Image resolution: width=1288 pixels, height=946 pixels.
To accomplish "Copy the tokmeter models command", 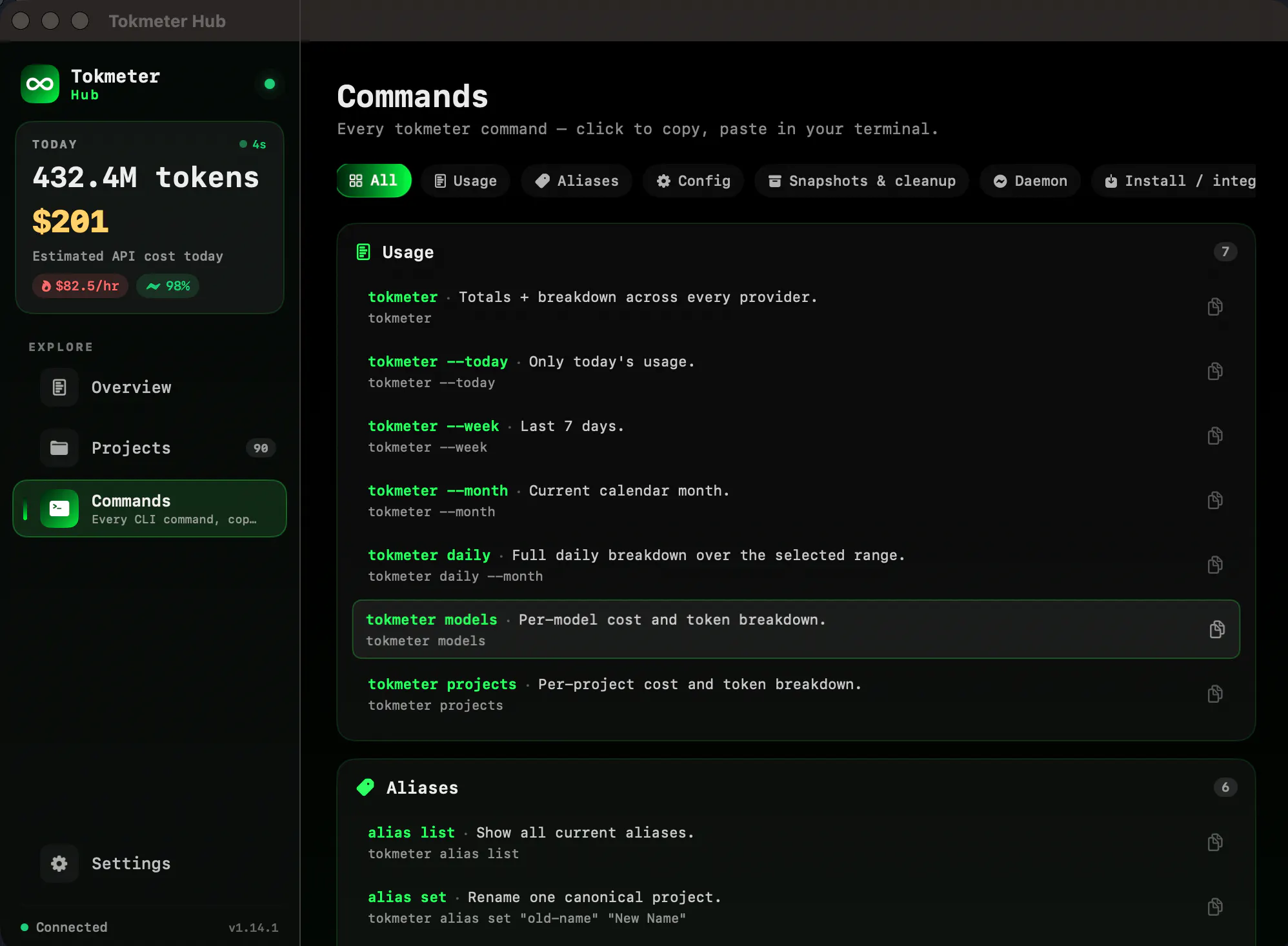I will [x=1217, y=629].
